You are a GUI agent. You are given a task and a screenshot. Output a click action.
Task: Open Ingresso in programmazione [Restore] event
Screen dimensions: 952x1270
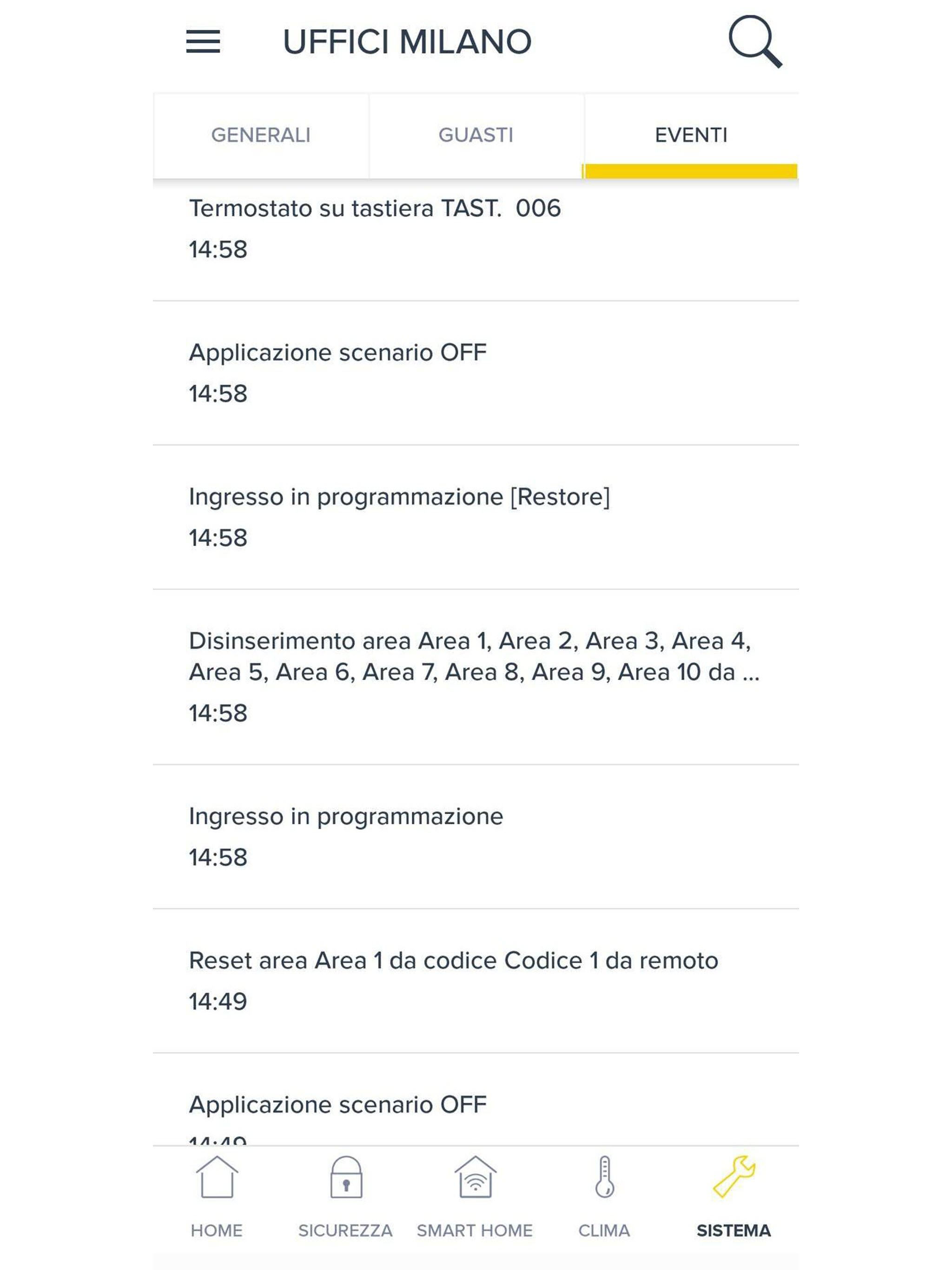click(x=476, y=517)
